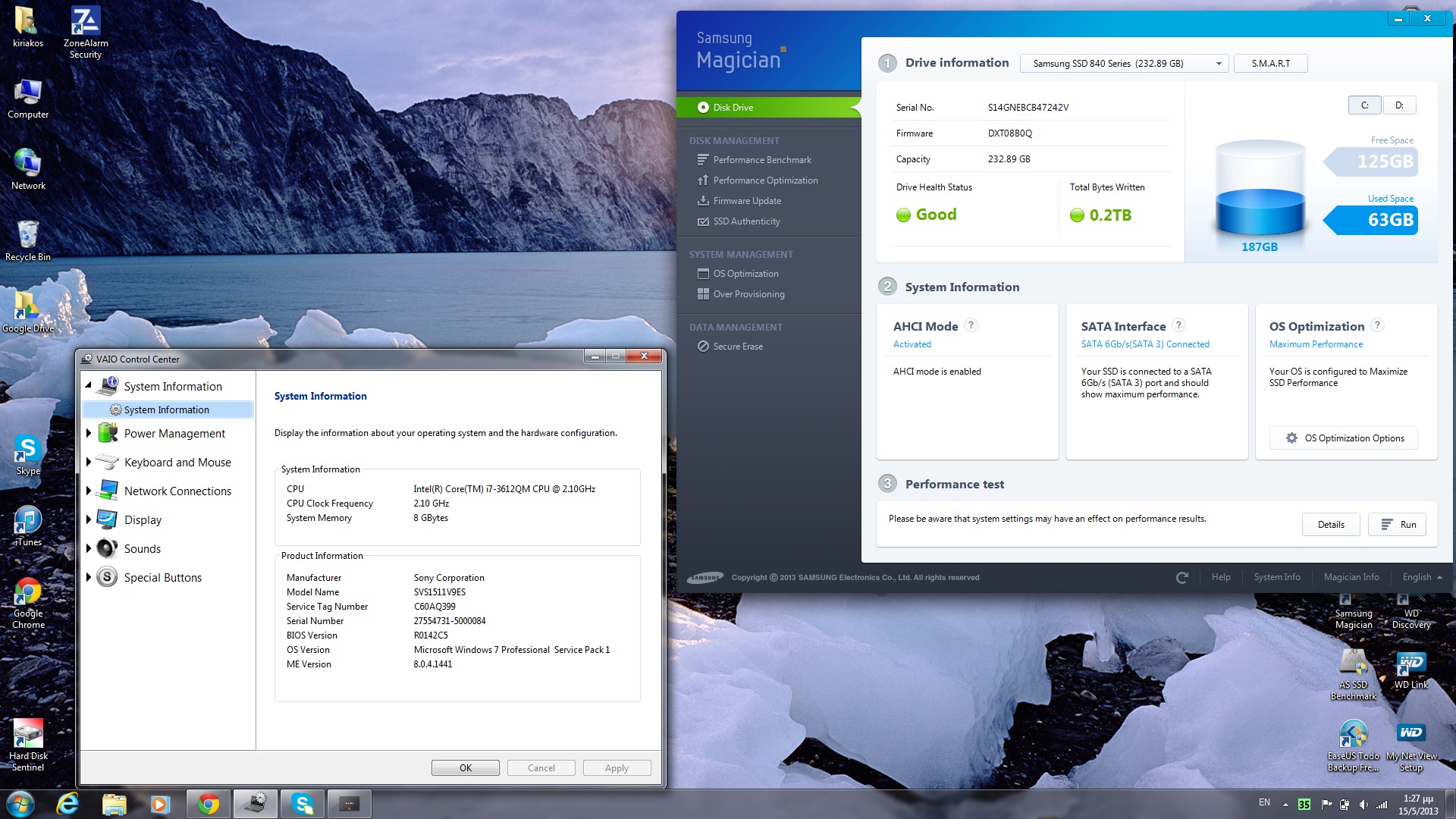Click the SATA Interface help question mark
Screen dimensions: 1456x819
[x=1178, y=325]
